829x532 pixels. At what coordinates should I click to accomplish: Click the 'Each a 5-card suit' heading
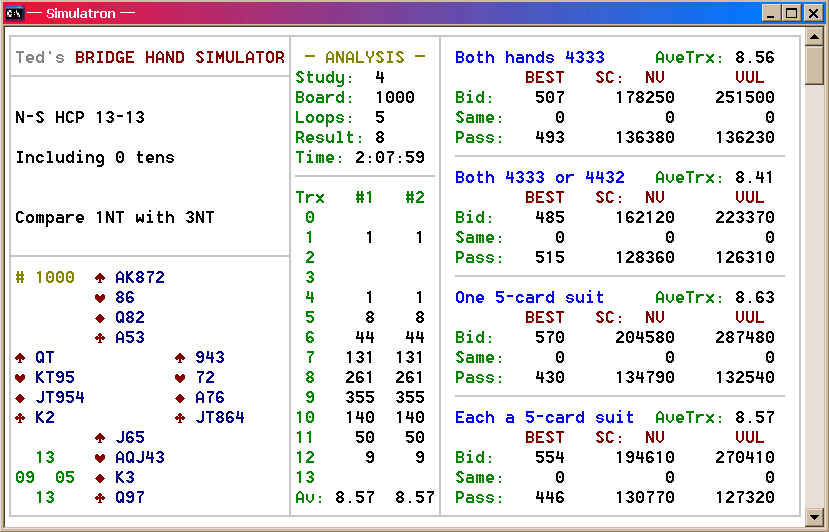544,418
